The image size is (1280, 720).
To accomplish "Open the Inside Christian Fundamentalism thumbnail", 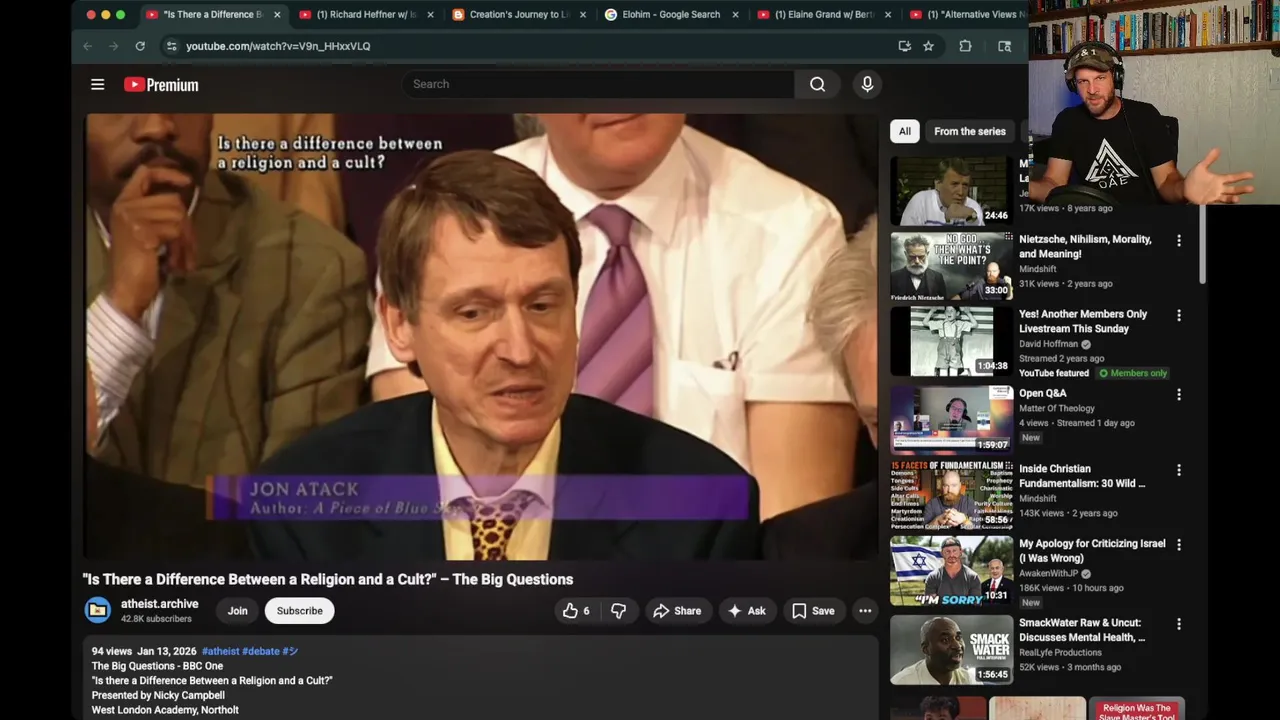I will point(951,494).
